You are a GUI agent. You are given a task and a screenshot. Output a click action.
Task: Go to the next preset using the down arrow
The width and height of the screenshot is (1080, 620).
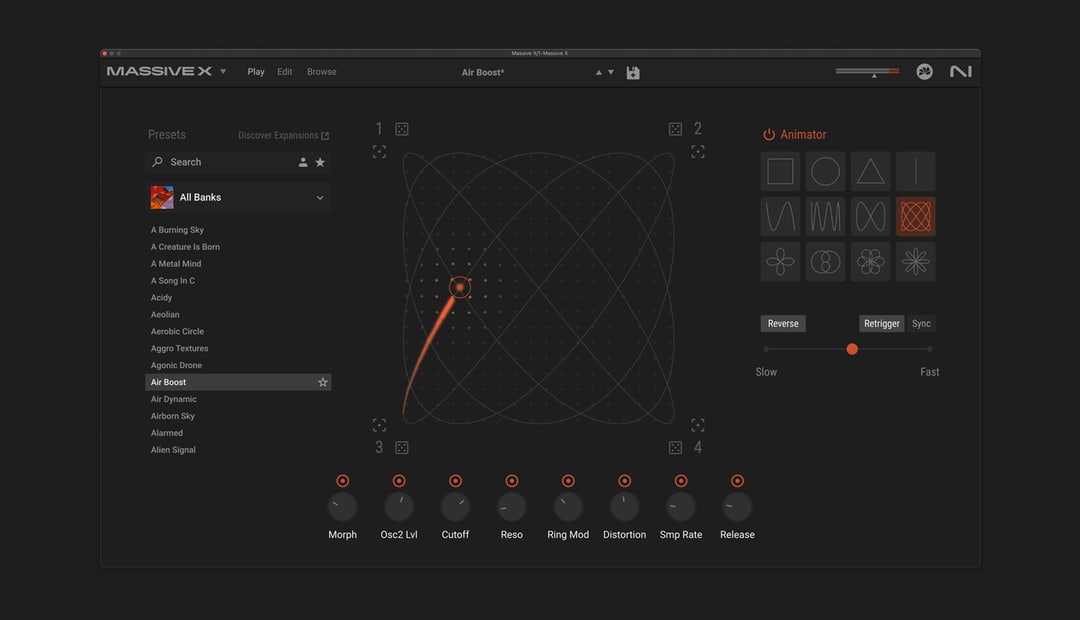coord(611,73)
